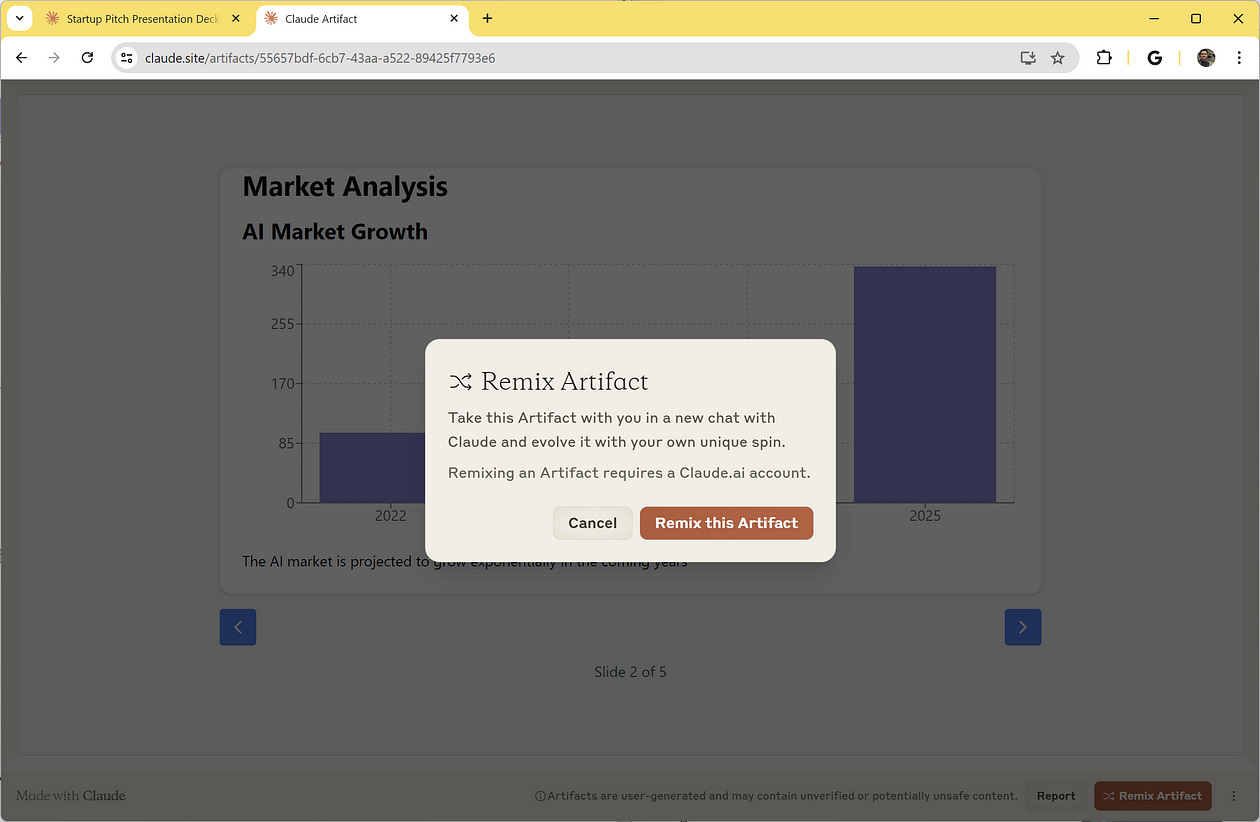Screen dimensions: 1260x822
Task: Open the tab search chevron
Action: (19, 18)
